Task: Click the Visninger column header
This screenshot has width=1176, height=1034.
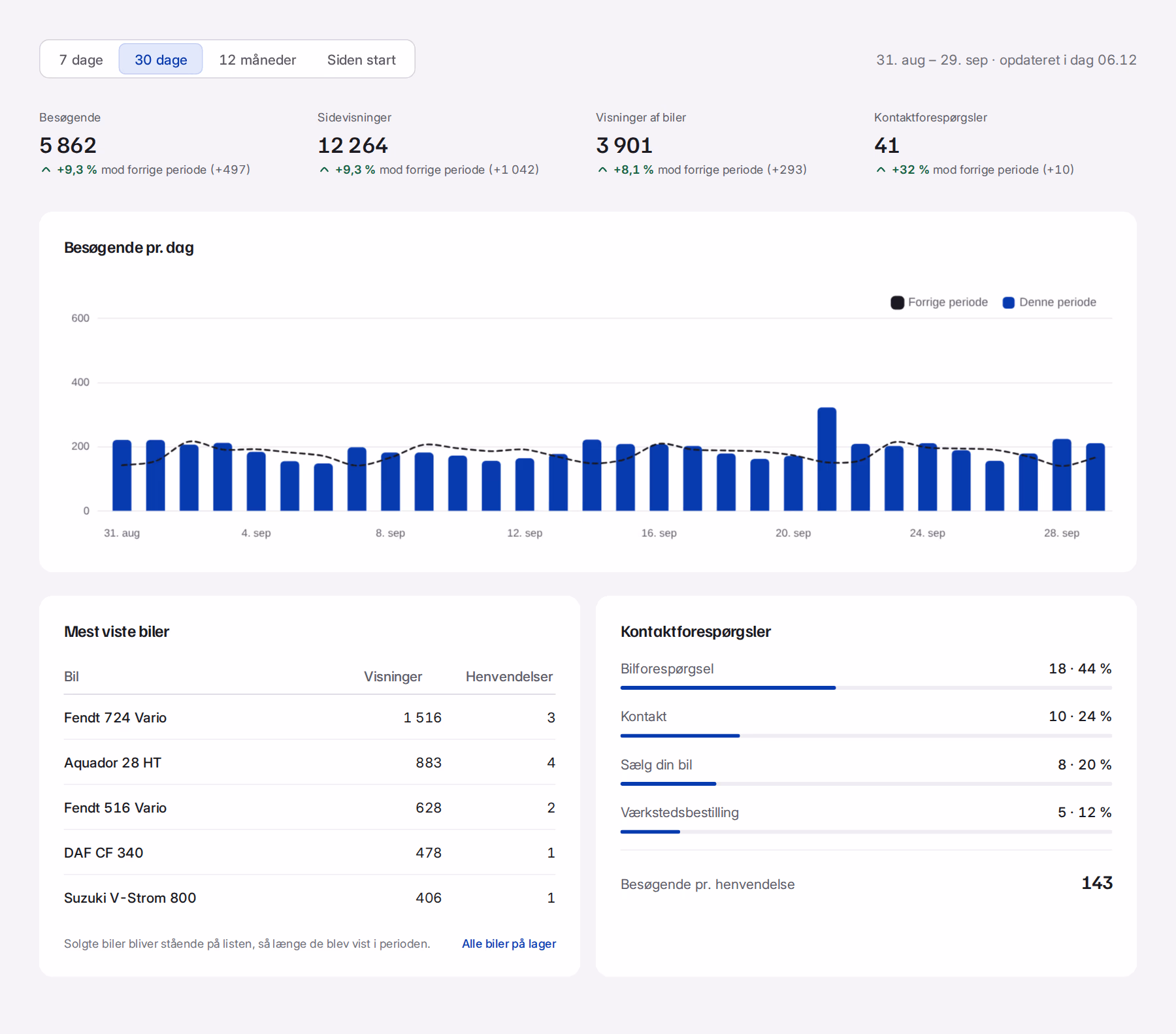Action: [x=393, y=677]
